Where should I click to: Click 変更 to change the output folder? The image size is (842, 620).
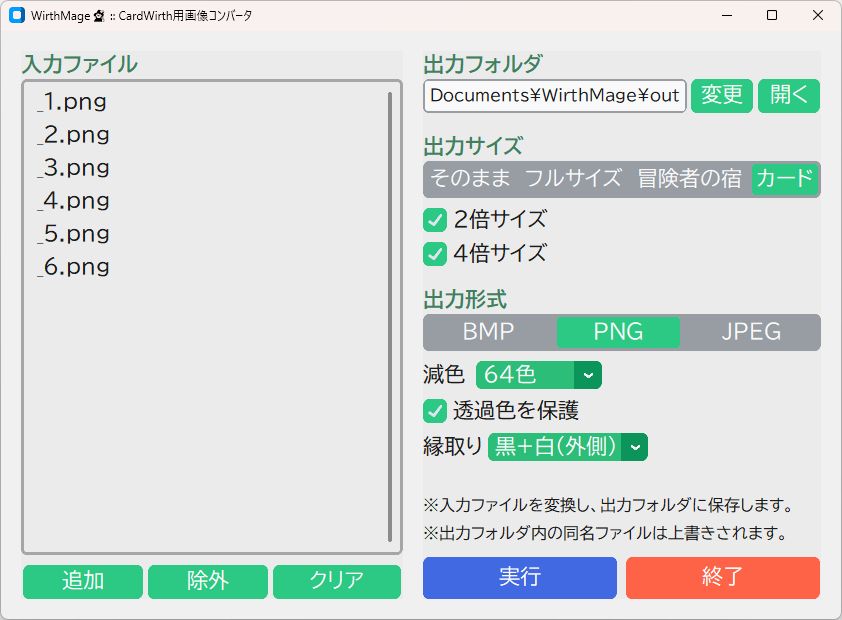721,96
